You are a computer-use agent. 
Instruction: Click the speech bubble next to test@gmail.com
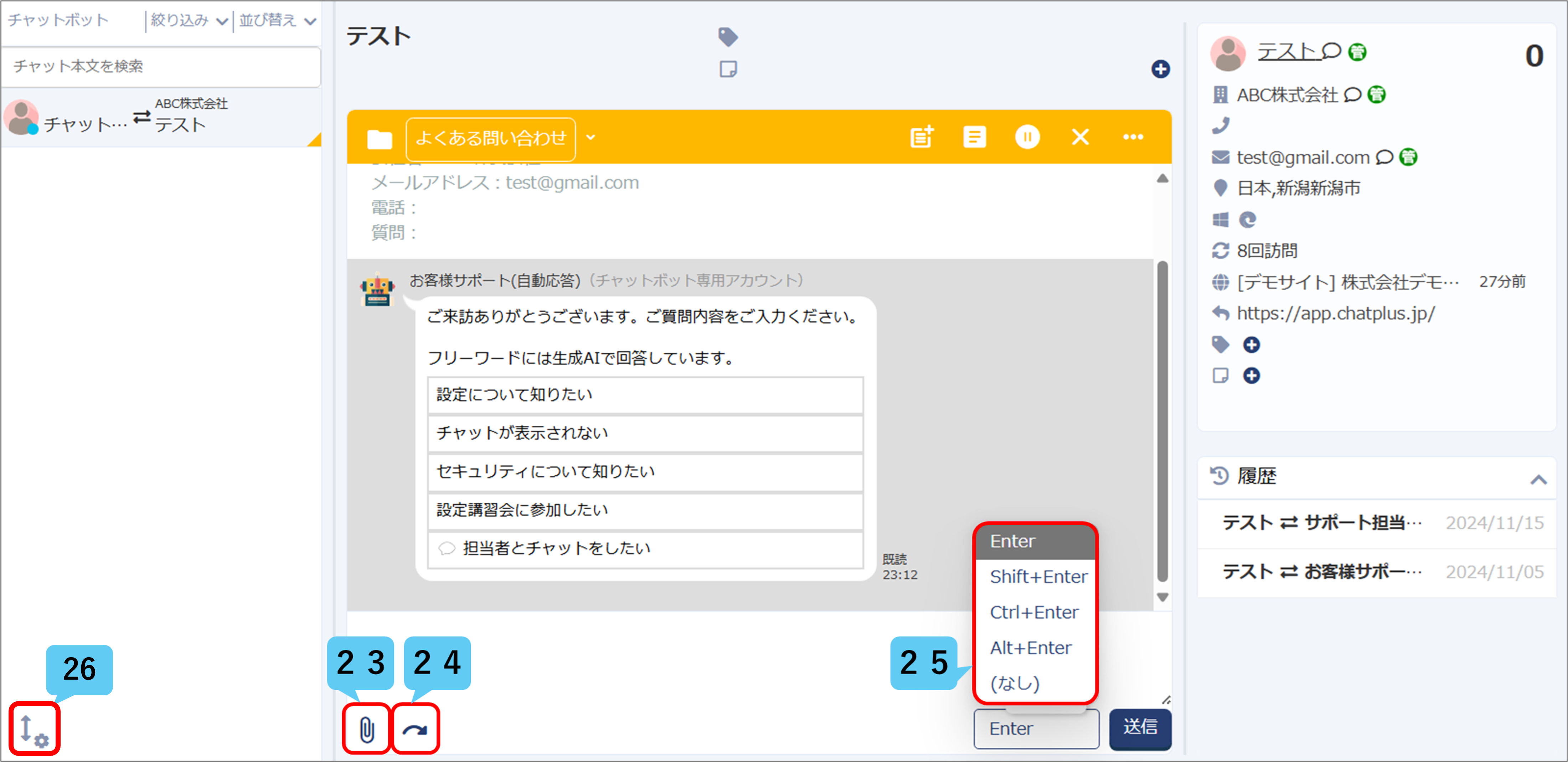tap(1385, 157)
